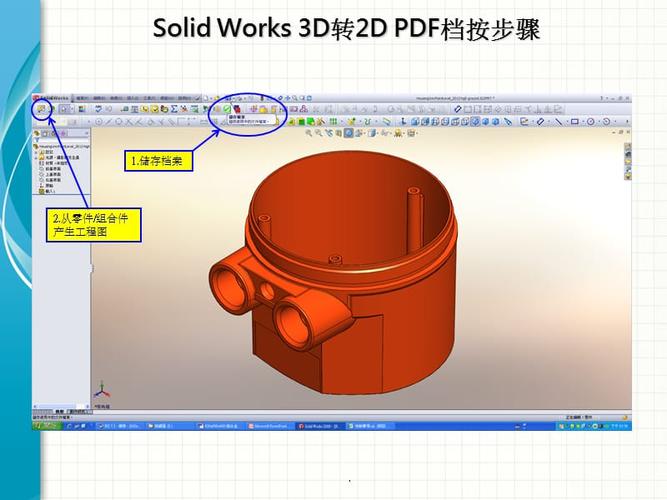667x500 pixels.
Task: Click the New document icon in title bar
Action: pos(206,98)
